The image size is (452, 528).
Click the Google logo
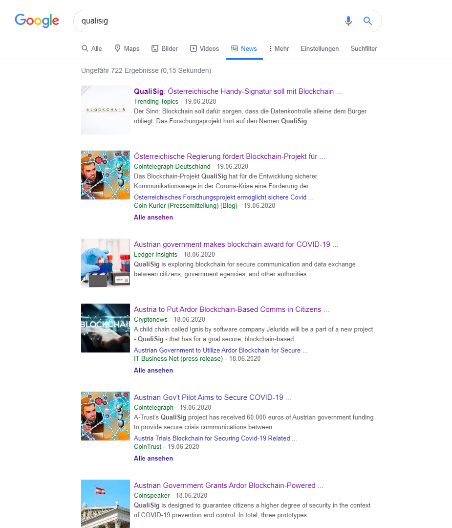point(37,21)
